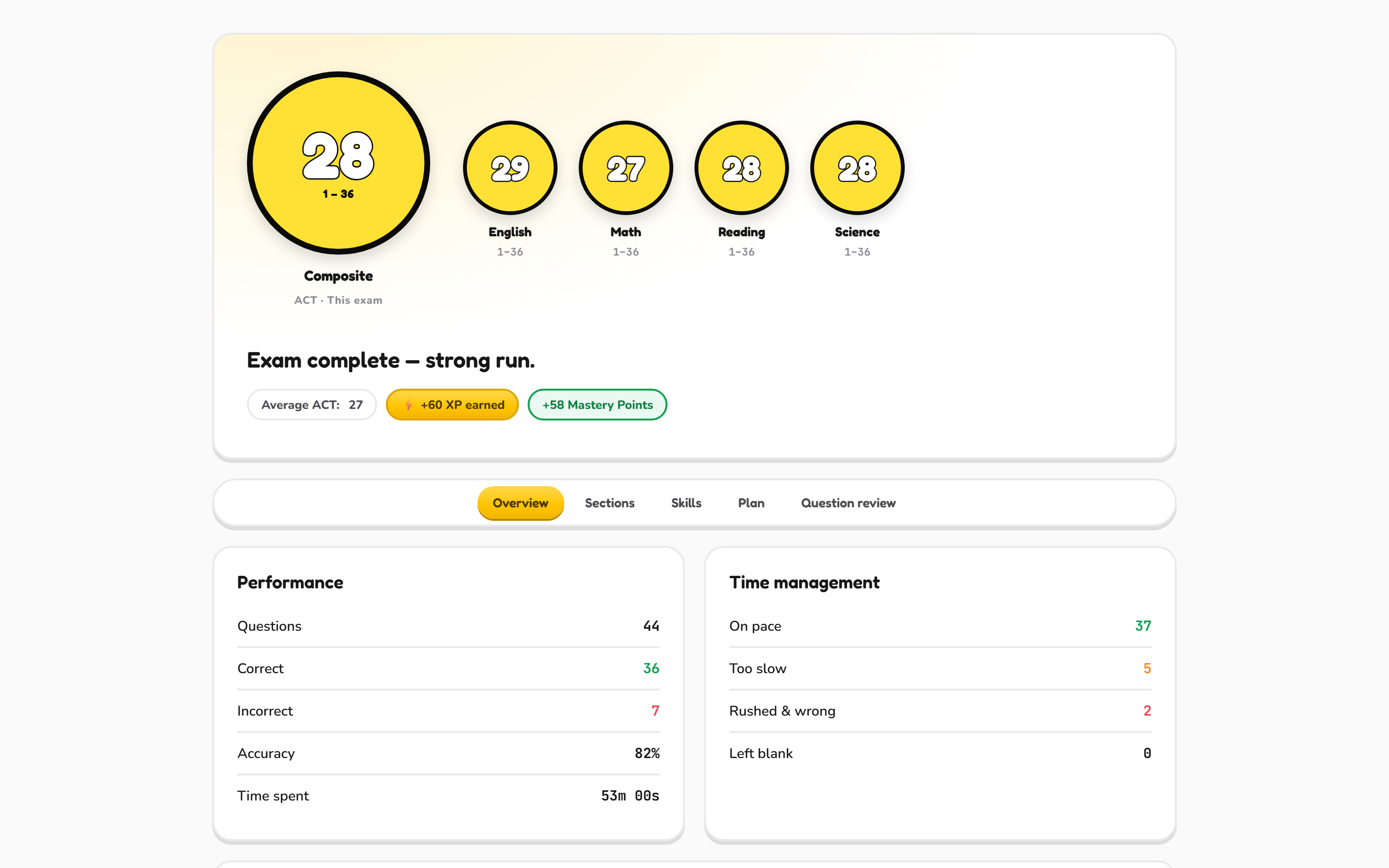This screenshot has height=868, width=1389.
Task: Go to the Plan tab
Action: (751, 503)
